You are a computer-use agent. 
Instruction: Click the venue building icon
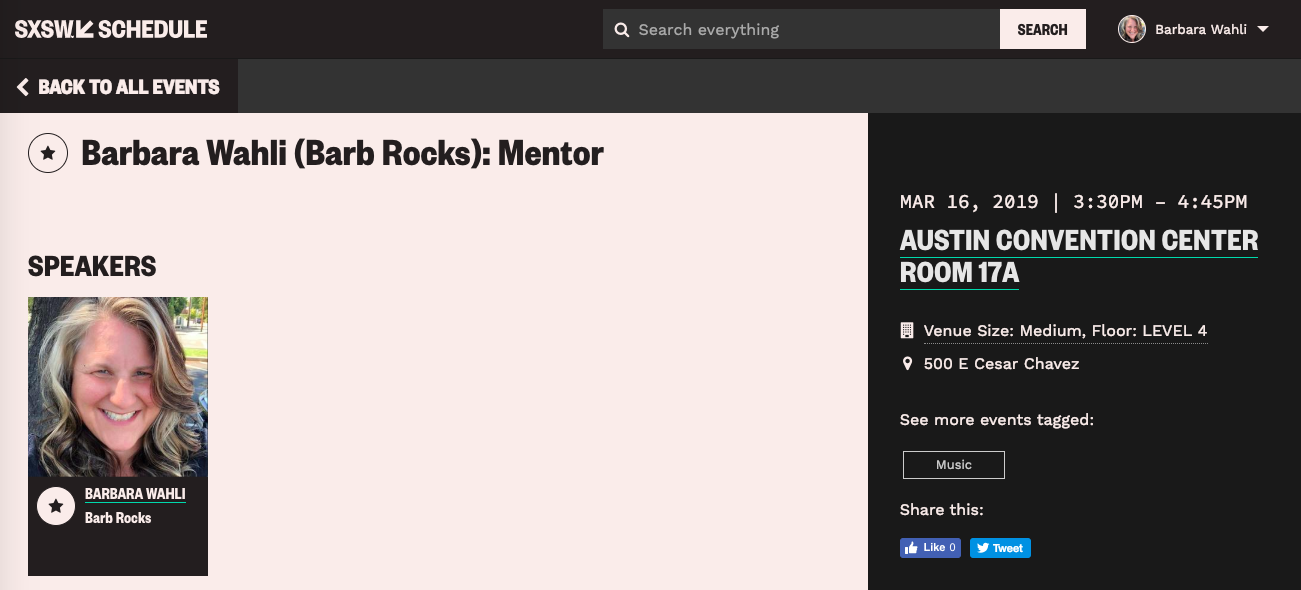point(907,330)
